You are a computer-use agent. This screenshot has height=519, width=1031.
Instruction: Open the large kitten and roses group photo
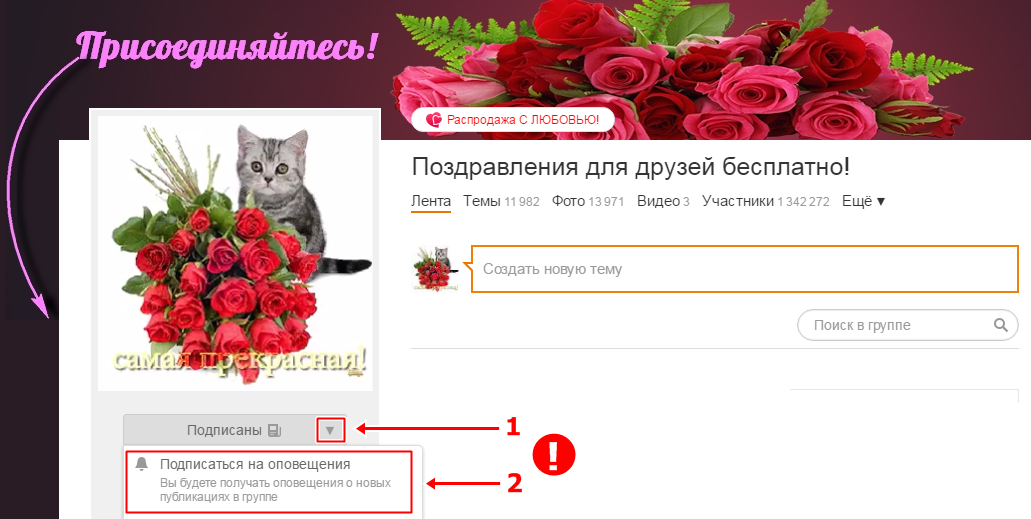(235, 253)
